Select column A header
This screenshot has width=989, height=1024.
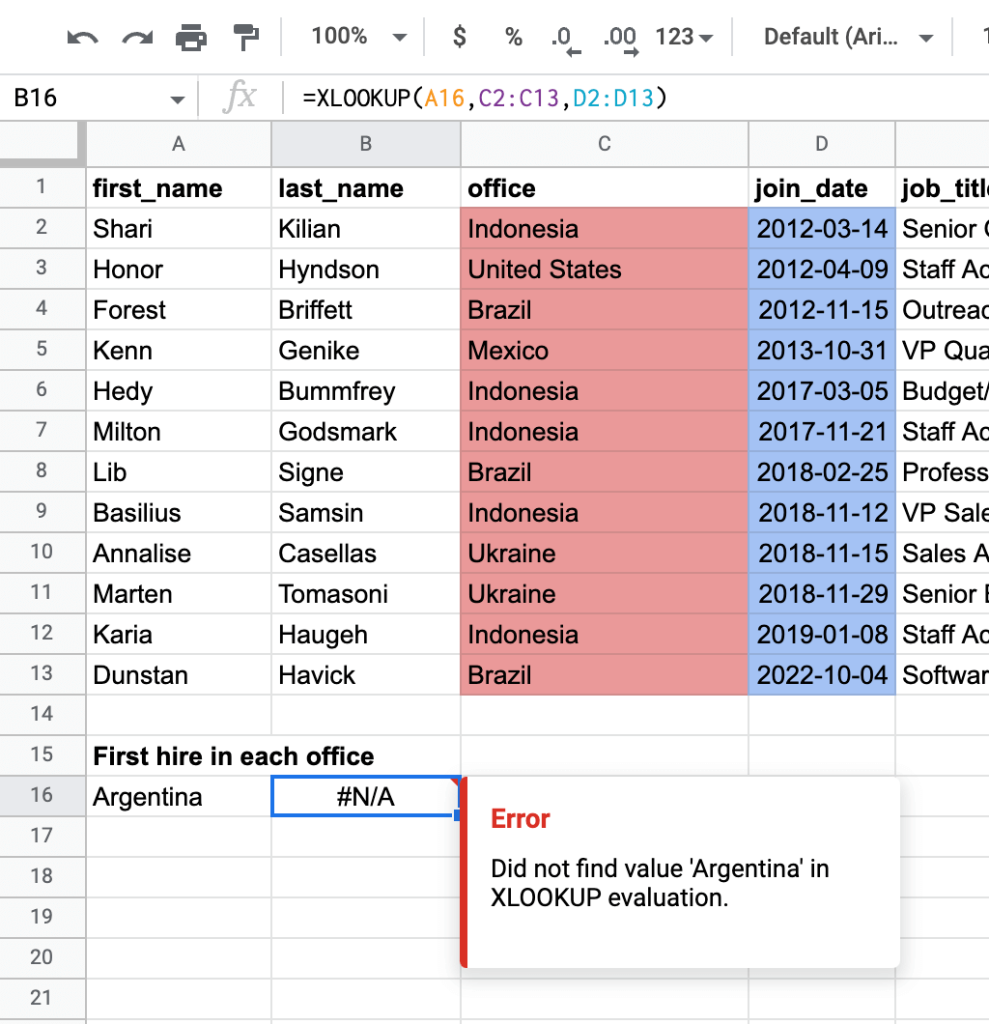coord(178,144)
